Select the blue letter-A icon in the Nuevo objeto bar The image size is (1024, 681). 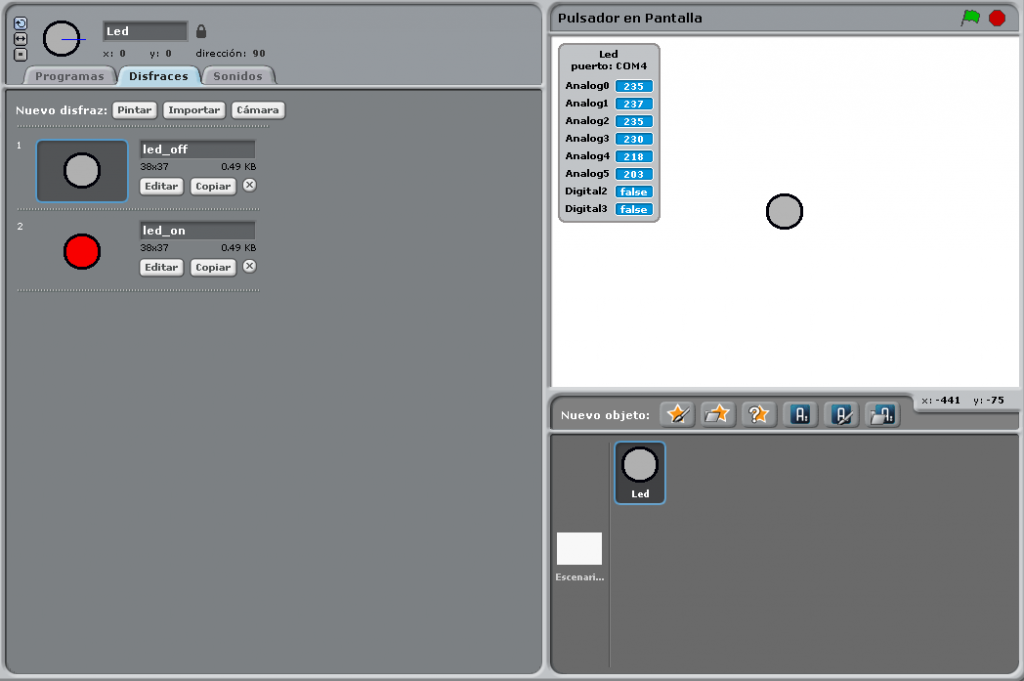(x=800, y=414)
